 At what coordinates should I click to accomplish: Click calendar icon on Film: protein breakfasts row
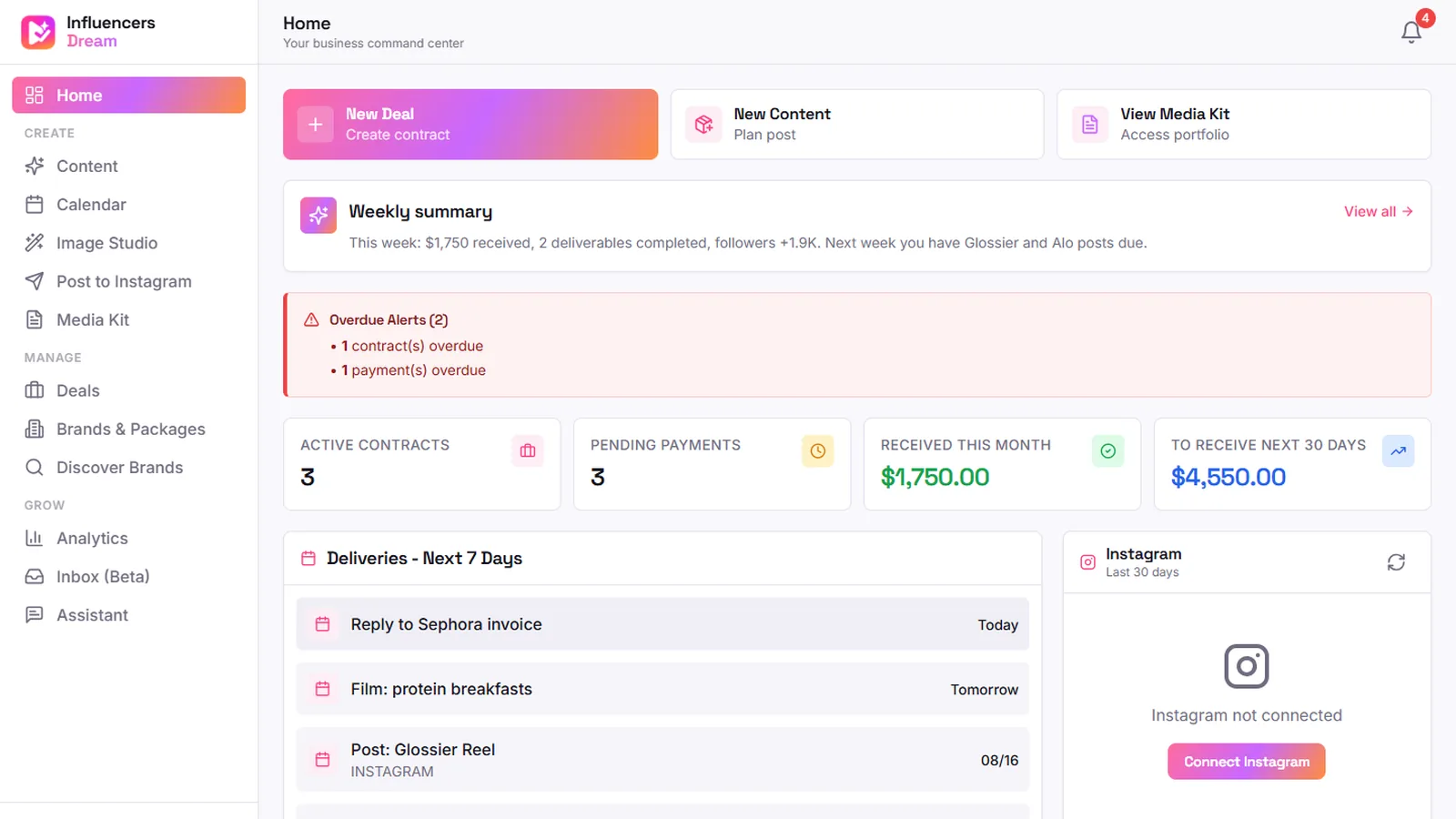click(x=322, y=689)
